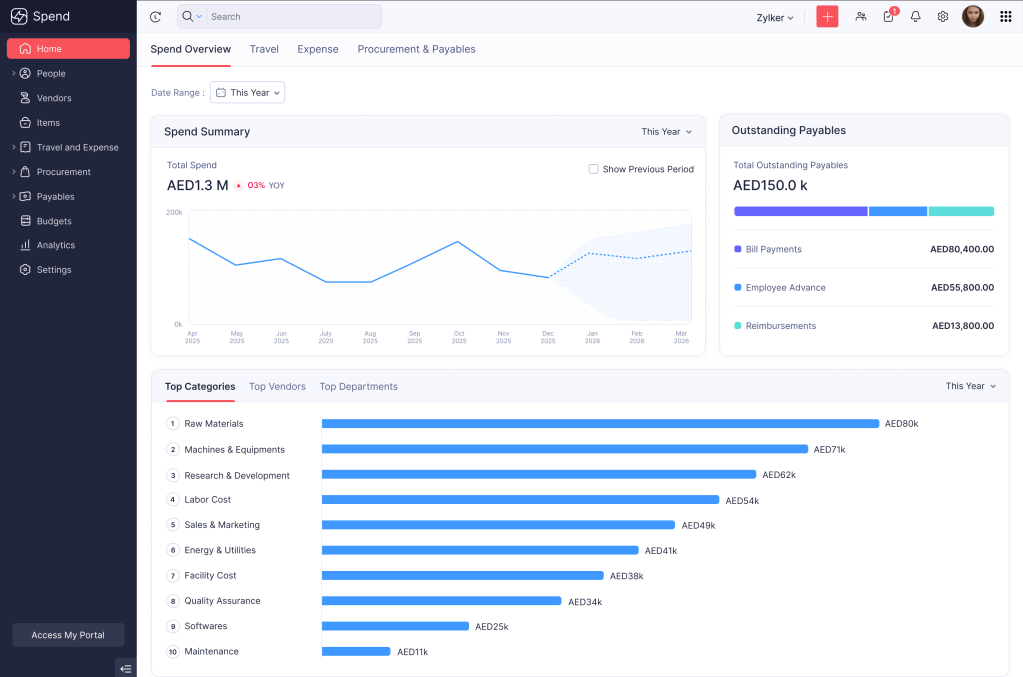Switch to Procurement & Payables tab
The height and width of the screenshot is (677, 1023).
click(416, 49)
